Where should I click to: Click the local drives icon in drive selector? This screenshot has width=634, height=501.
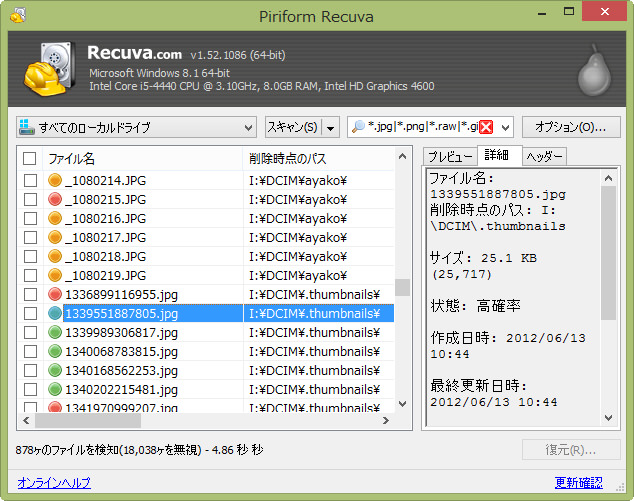tap(27, 127)
